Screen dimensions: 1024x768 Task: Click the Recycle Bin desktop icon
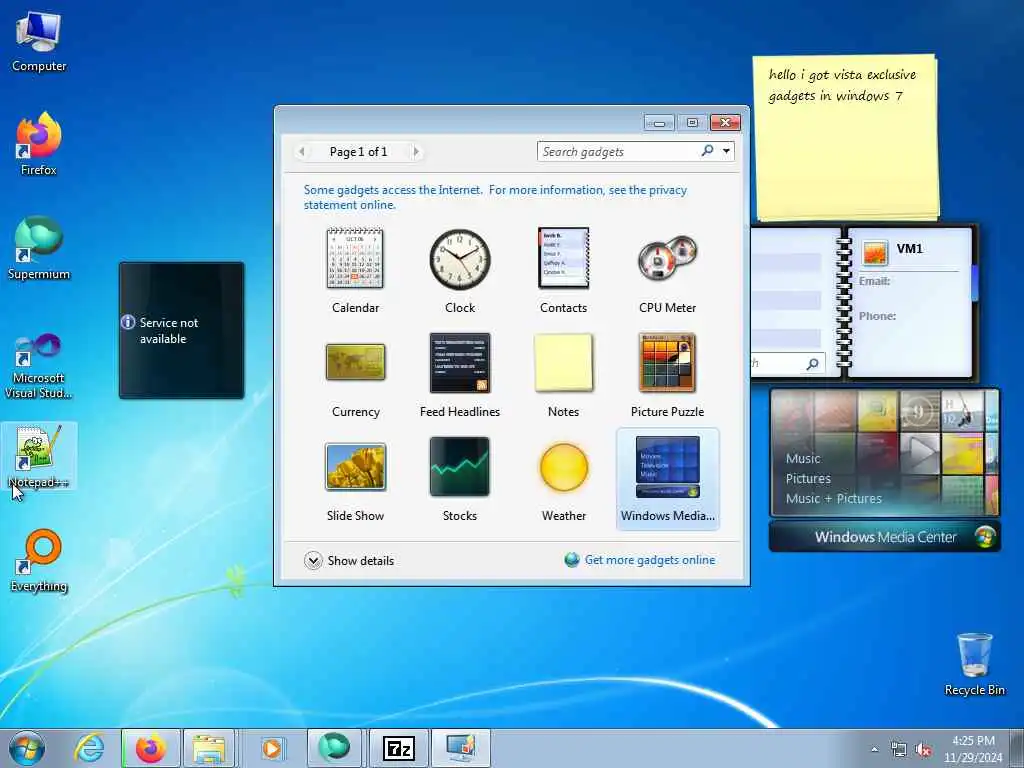(x=974, y=664)
